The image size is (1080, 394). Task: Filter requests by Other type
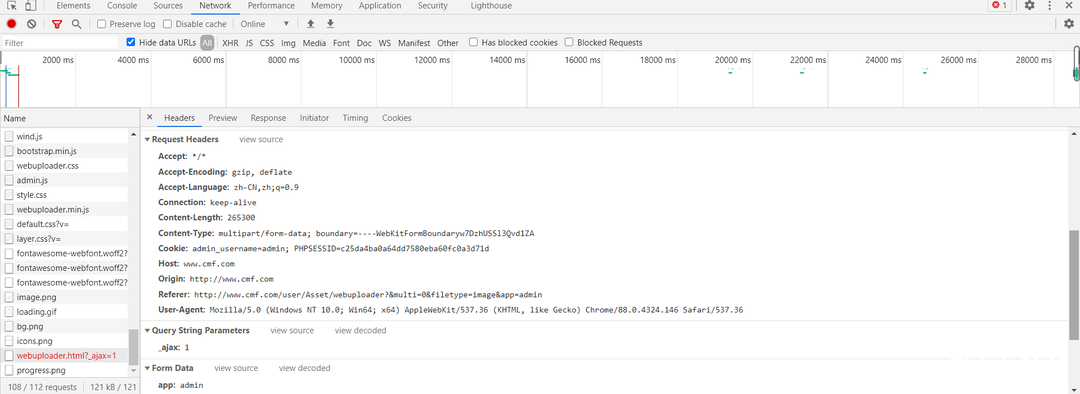point(448,43)
